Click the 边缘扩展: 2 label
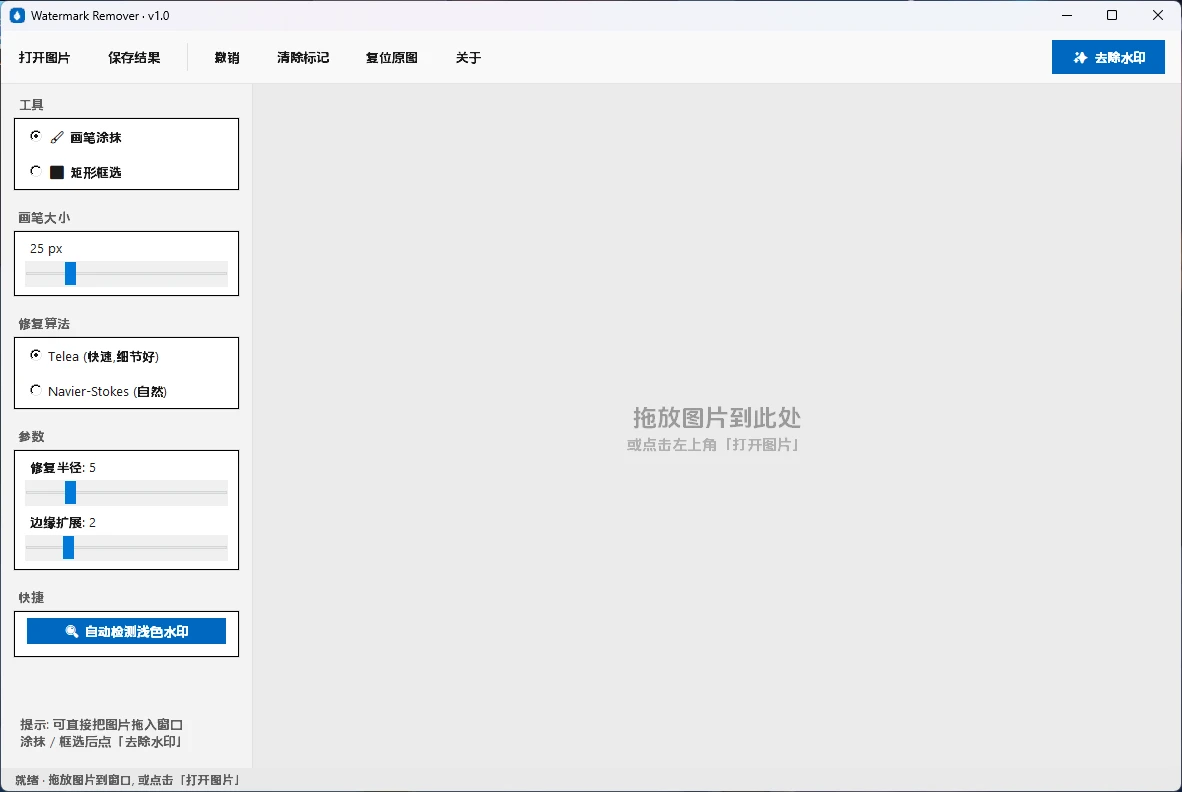Screen dimensions: 1182x792 click(63, 523)
